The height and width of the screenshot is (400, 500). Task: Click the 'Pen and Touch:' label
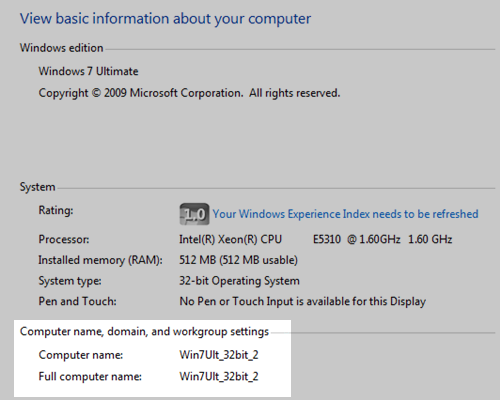tap(77, 301)
